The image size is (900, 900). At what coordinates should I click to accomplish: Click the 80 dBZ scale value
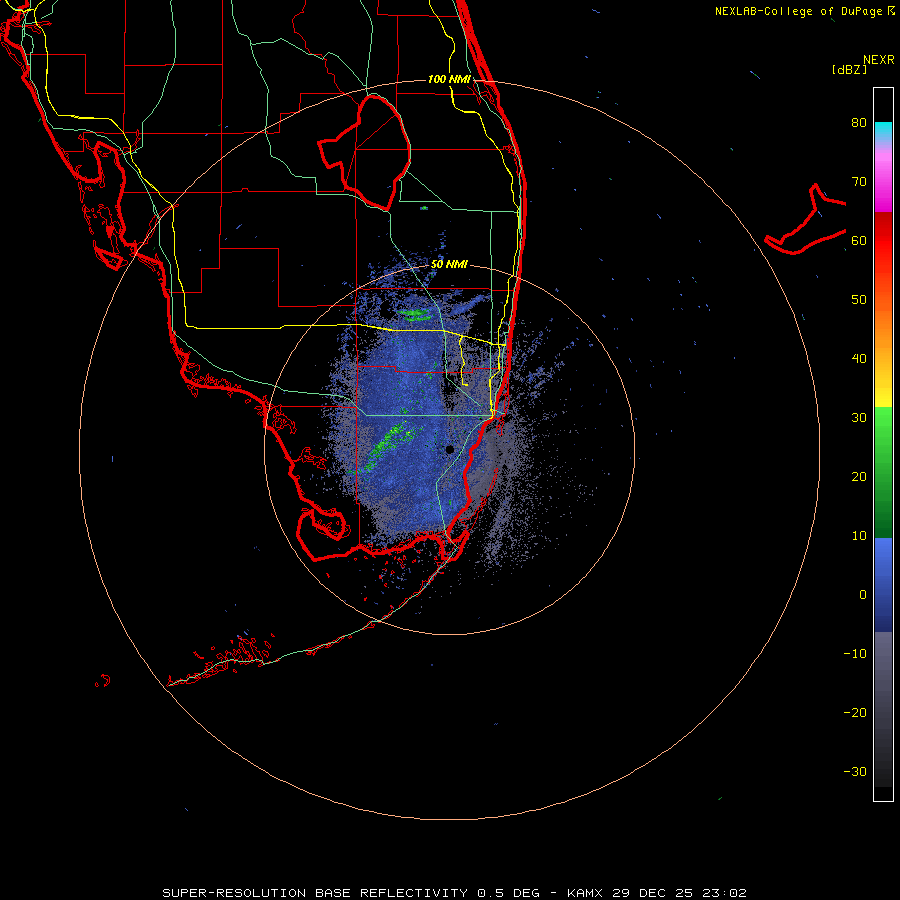pos(859,123)
